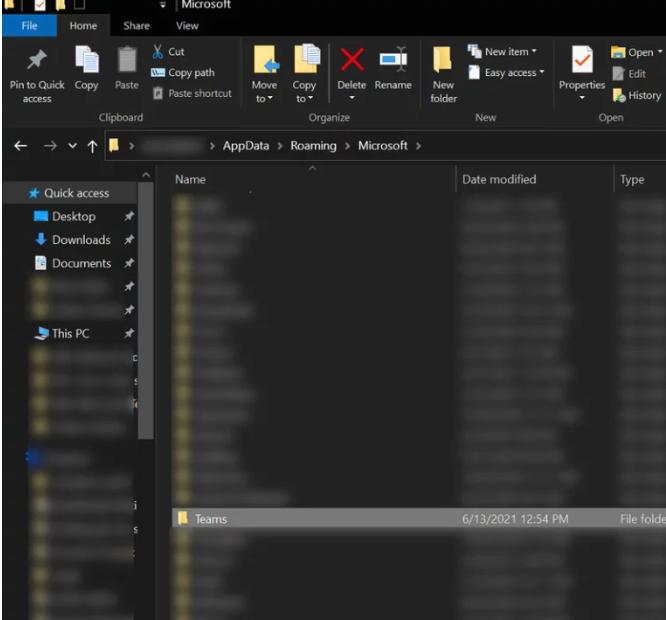The height and width of the screenshot is (620, 666).
Task: Sort by the Type column header
Action: pos(632,180)
